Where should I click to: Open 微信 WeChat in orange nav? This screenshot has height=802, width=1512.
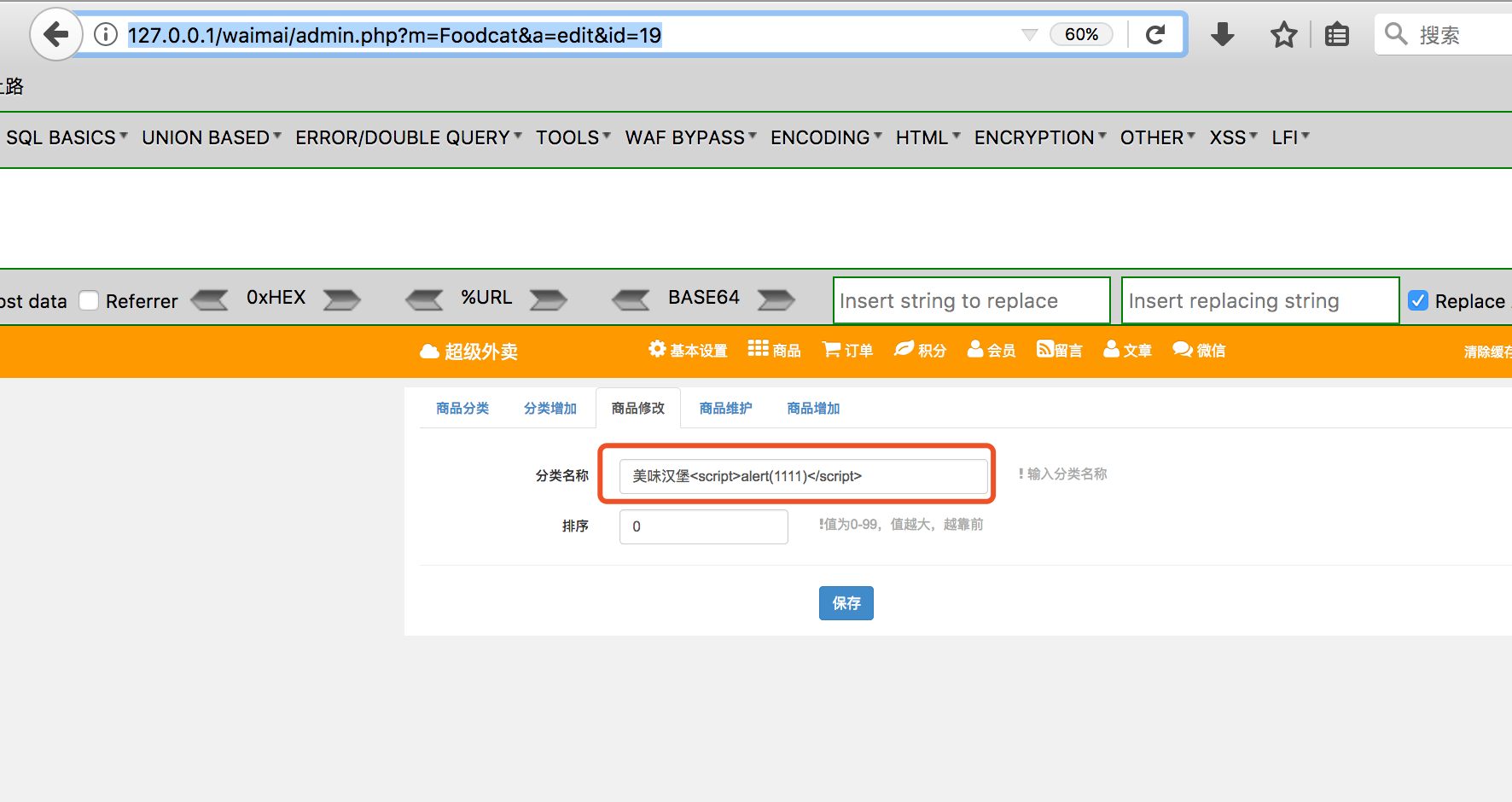(1199, 350)
